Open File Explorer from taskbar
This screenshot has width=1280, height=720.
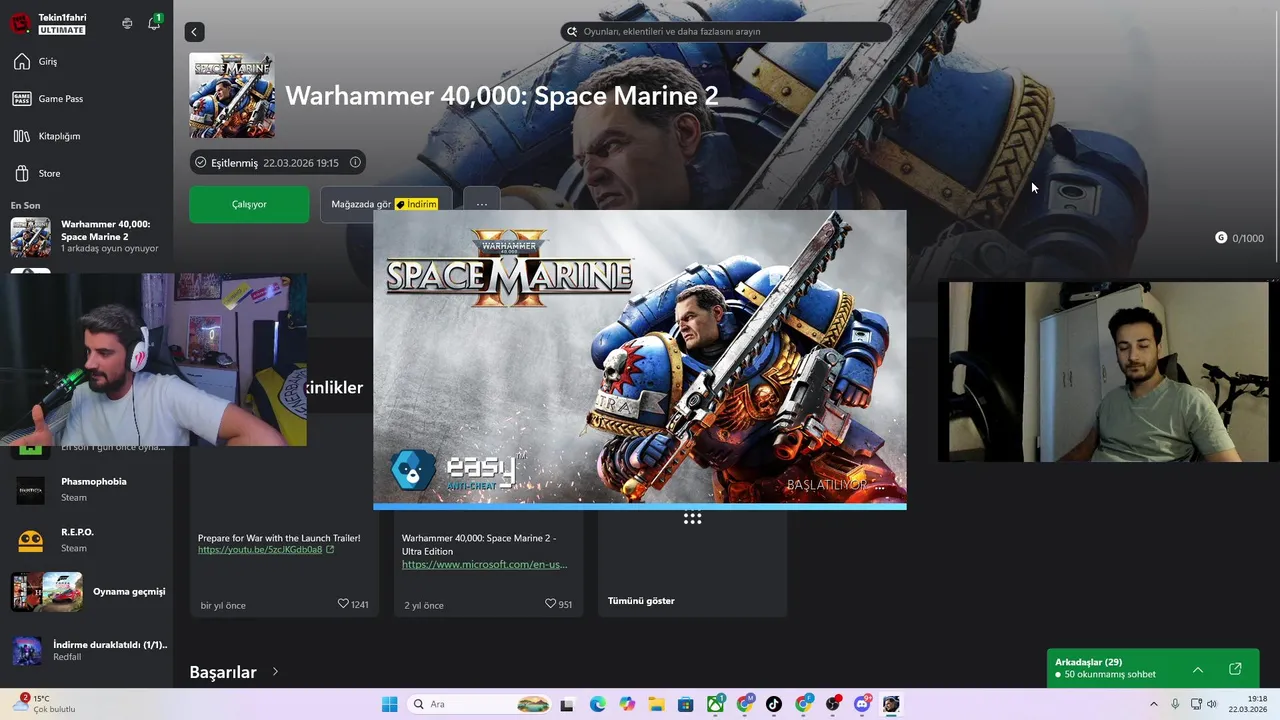(656, 704)
